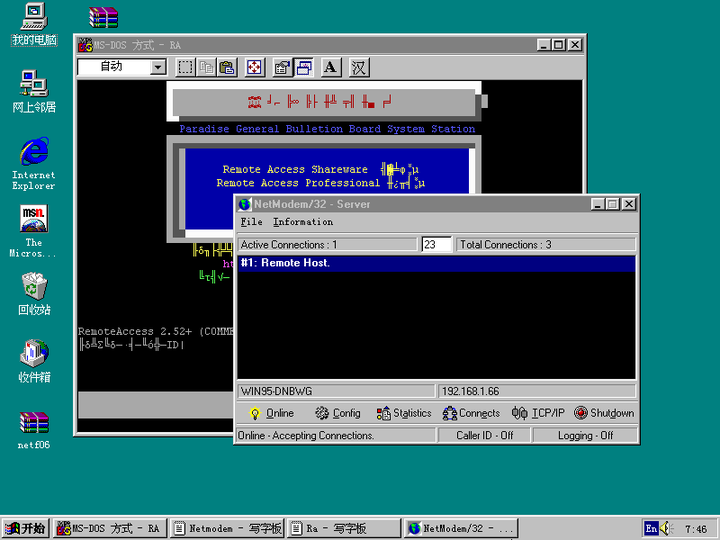The height and width of the screenshot is (540, 720).
Task: Click the Paste icon in MS-DOS toolbar
Action: (x=228, y=67)
